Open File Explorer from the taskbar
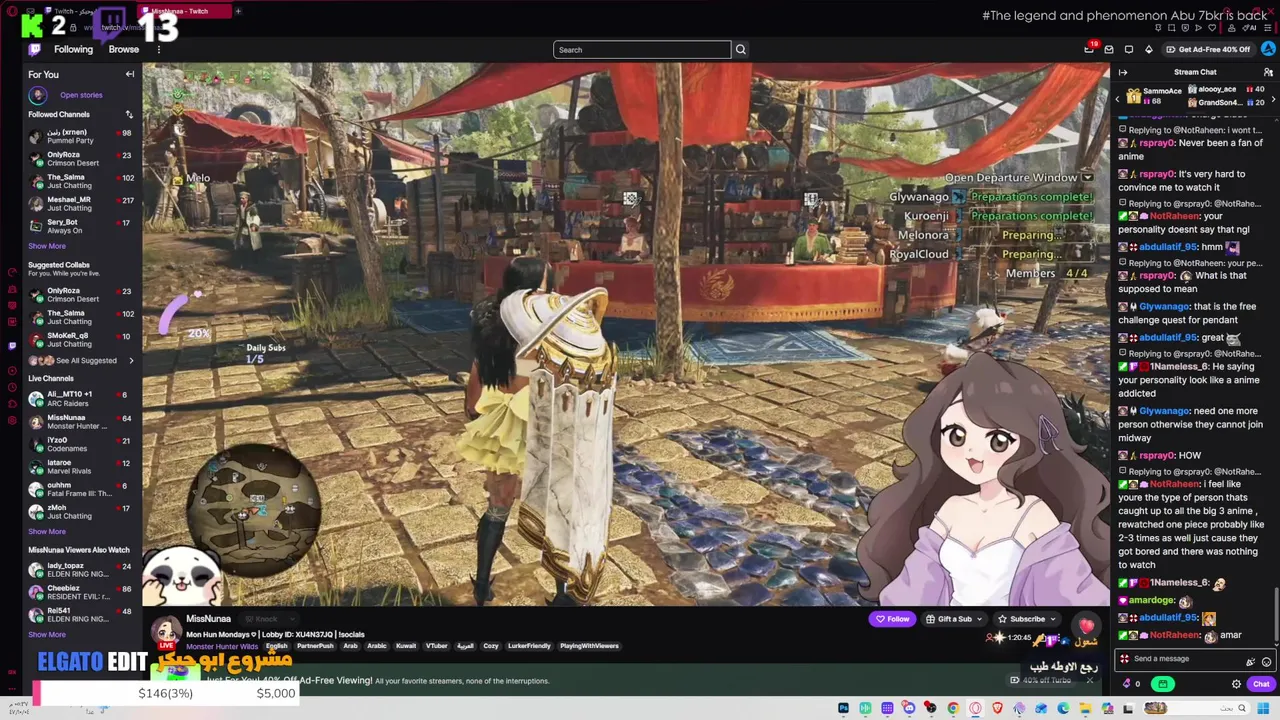Image resolution: width=1280 pixels, height=720 pixels. tap(1085, 708)
